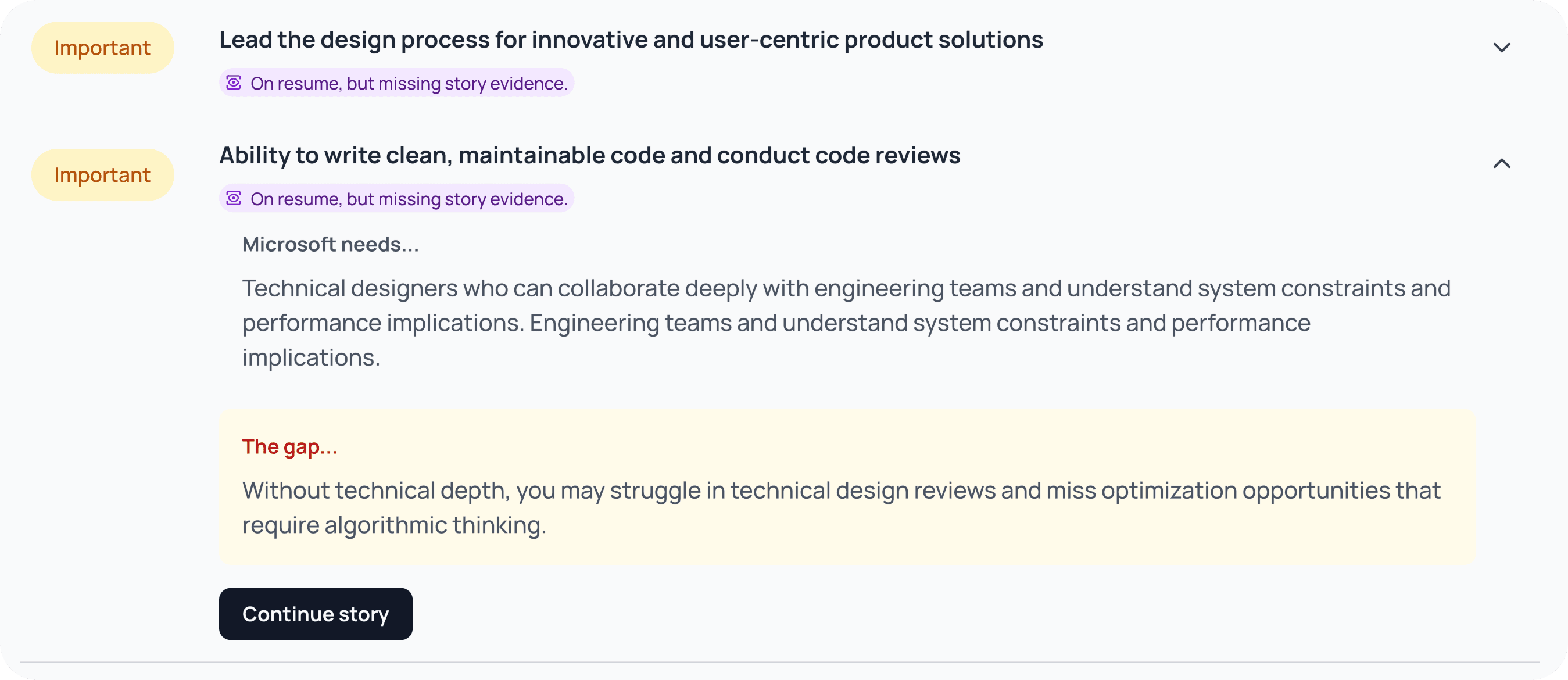Click the second 'On resume, but missing story evidence' tag
Screen dimensions: 1568x680
coord(409,199)
